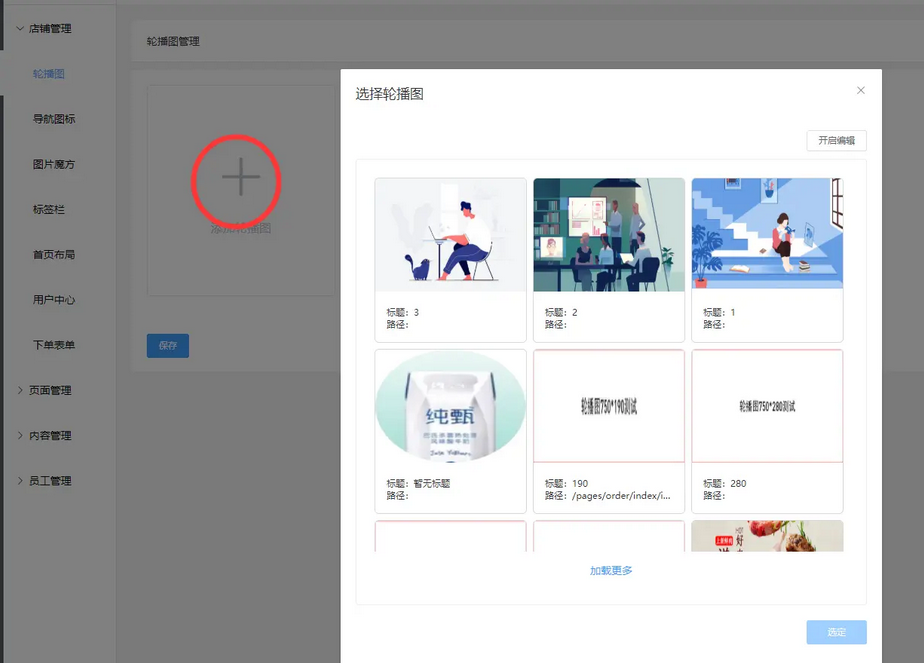Click the plus icon to add carousel image

240,177
